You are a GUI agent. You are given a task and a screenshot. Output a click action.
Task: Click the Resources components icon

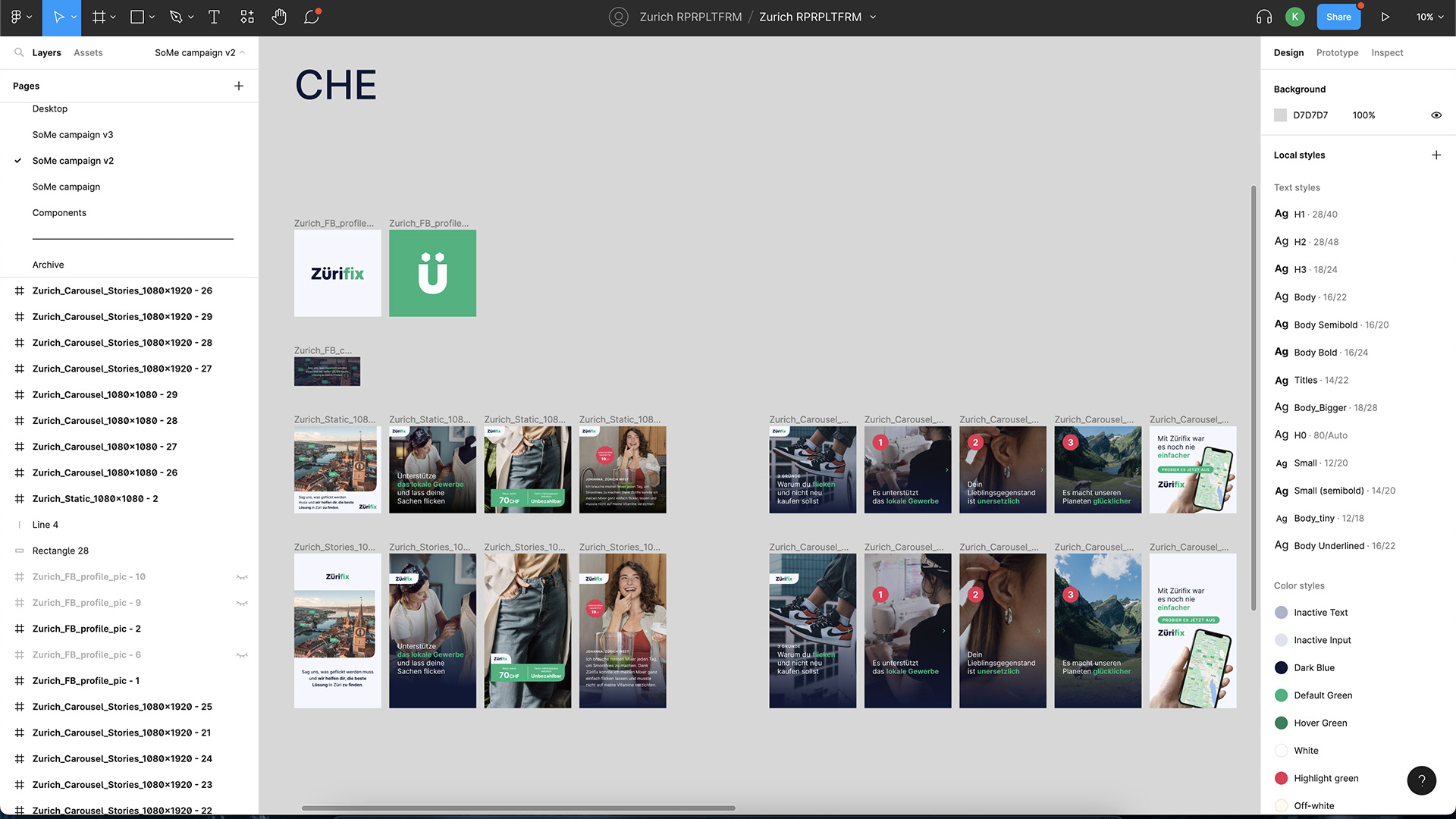(x=247, y=17)
